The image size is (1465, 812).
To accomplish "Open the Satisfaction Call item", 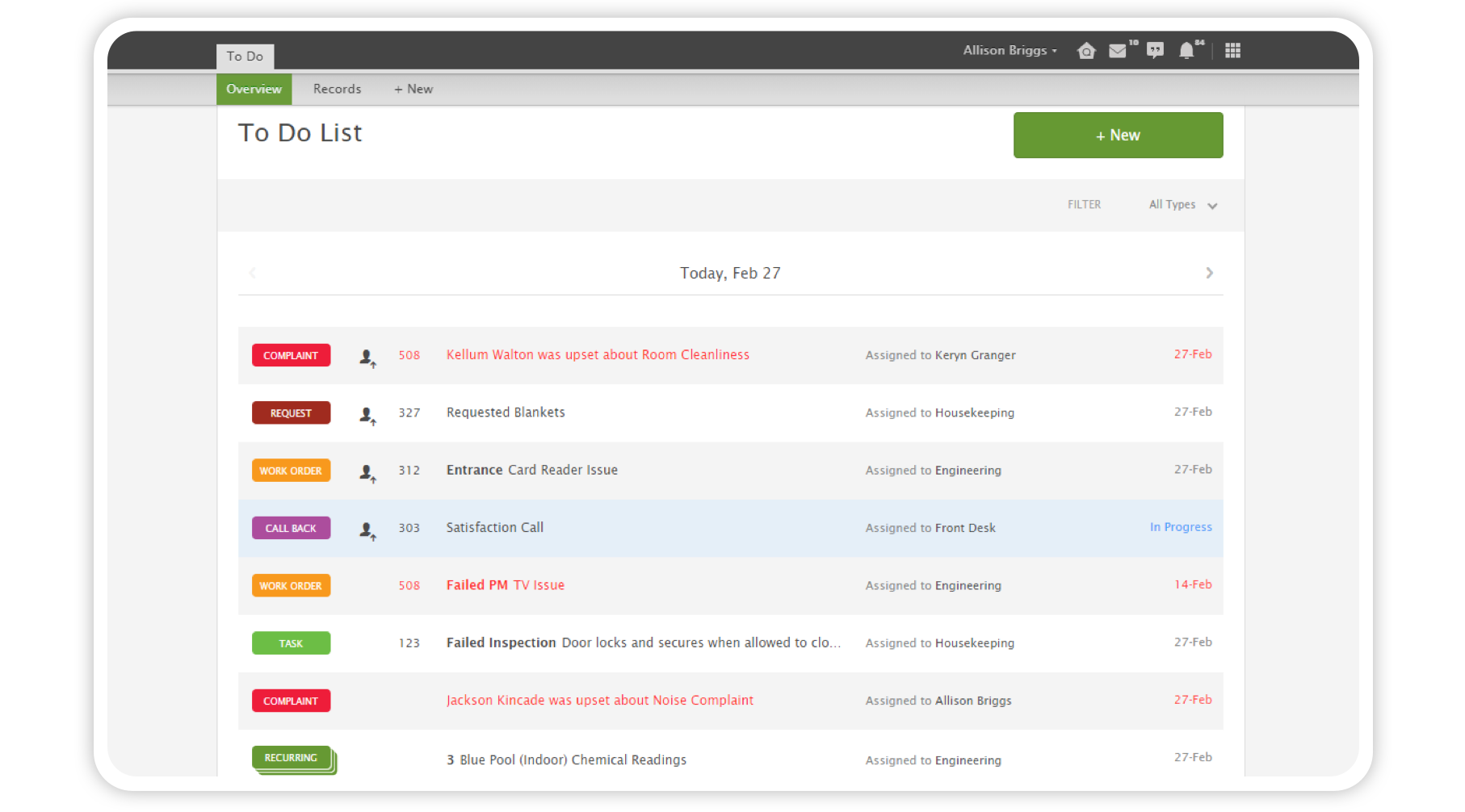I will coord(495,528).
